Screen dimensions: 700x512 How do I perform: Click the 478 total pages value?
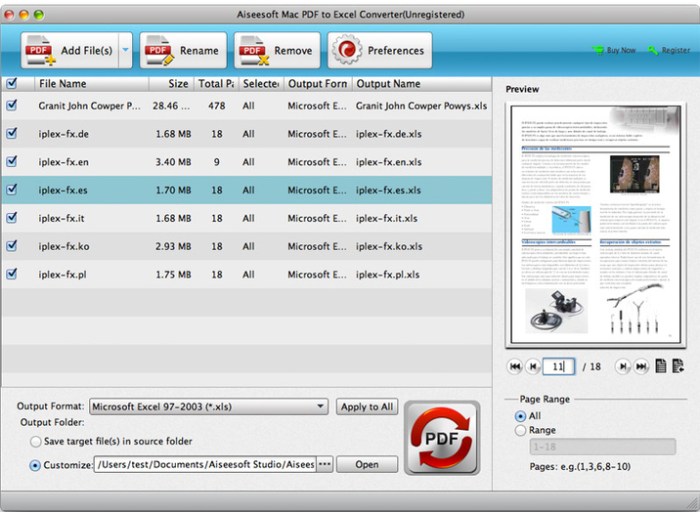tap(217, 106)
